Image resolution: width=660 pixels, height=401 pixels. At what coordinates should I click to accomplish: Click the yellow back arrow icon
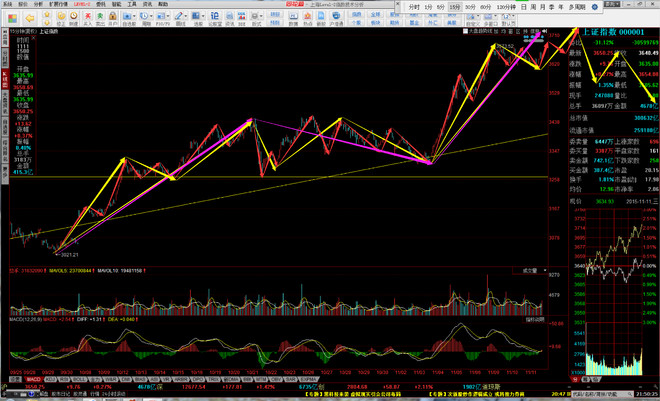29,18
